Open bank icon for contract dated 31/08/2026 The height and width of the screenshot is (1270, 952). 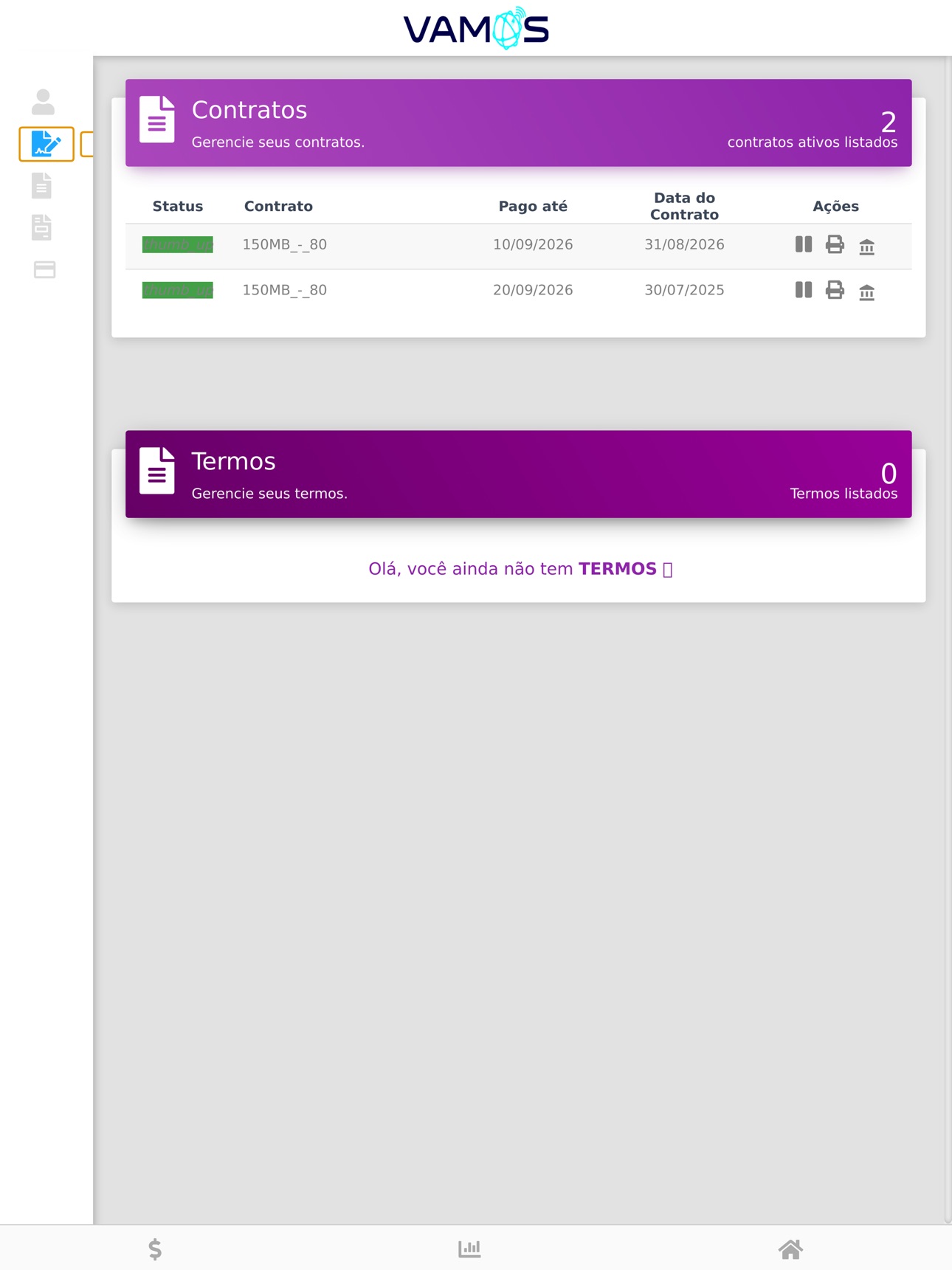(867, 246)
